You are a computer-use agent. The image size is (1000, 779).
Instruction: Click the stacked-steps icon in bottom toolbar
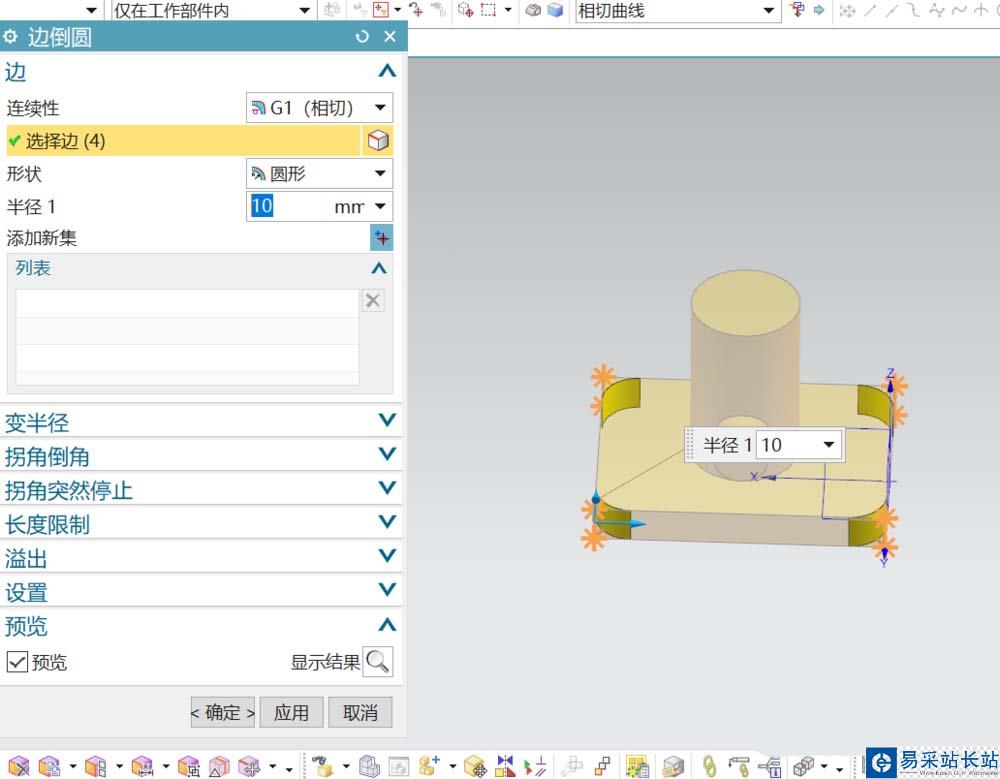(x=603, y=765)
